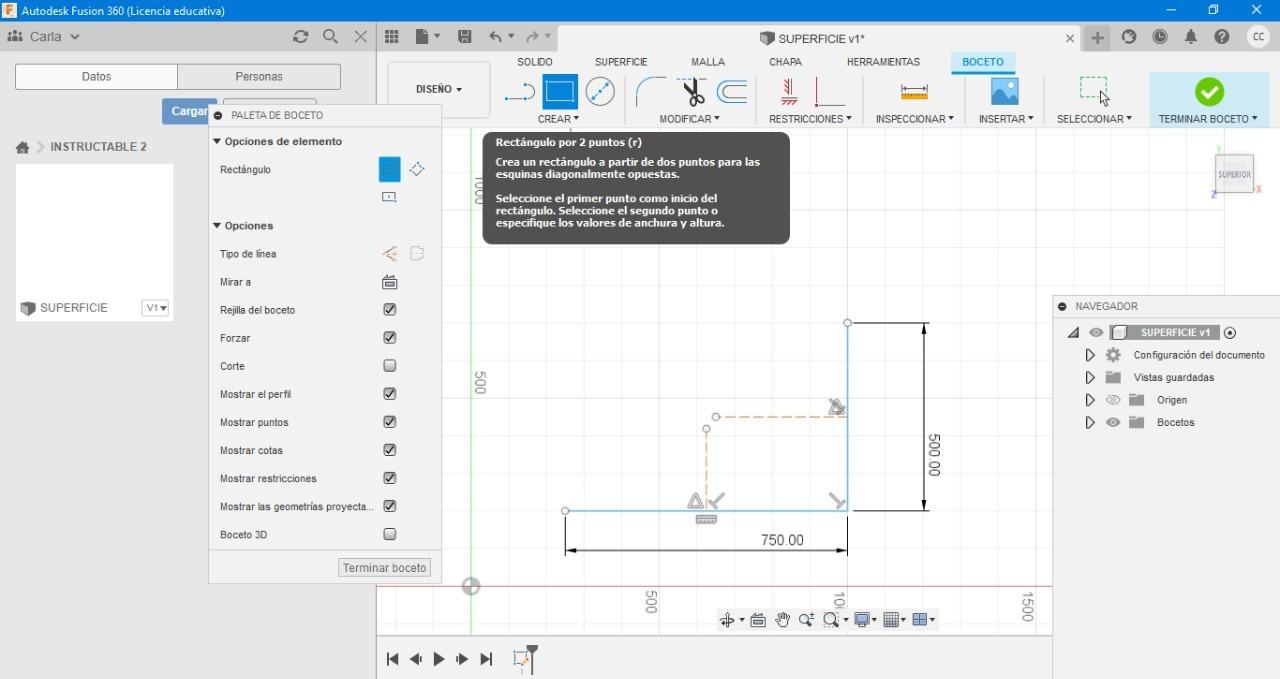Activate the selection window tool icon

pyautogui.click(x=1094, y=90)
